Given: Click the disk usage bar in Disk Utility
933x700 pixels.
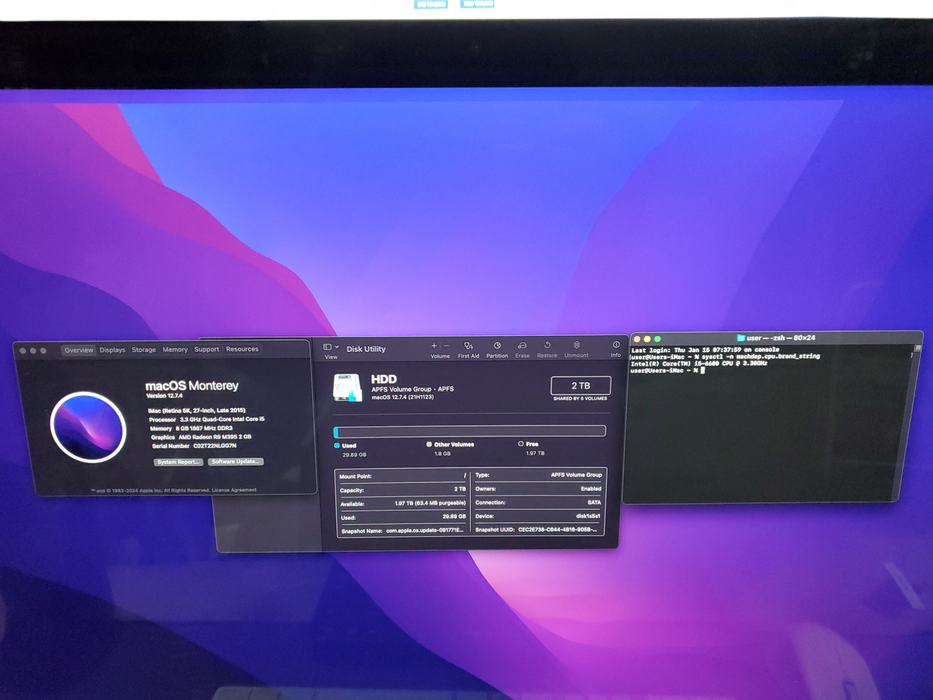Looking at the screenshot, I should click(x=470, y=431).
